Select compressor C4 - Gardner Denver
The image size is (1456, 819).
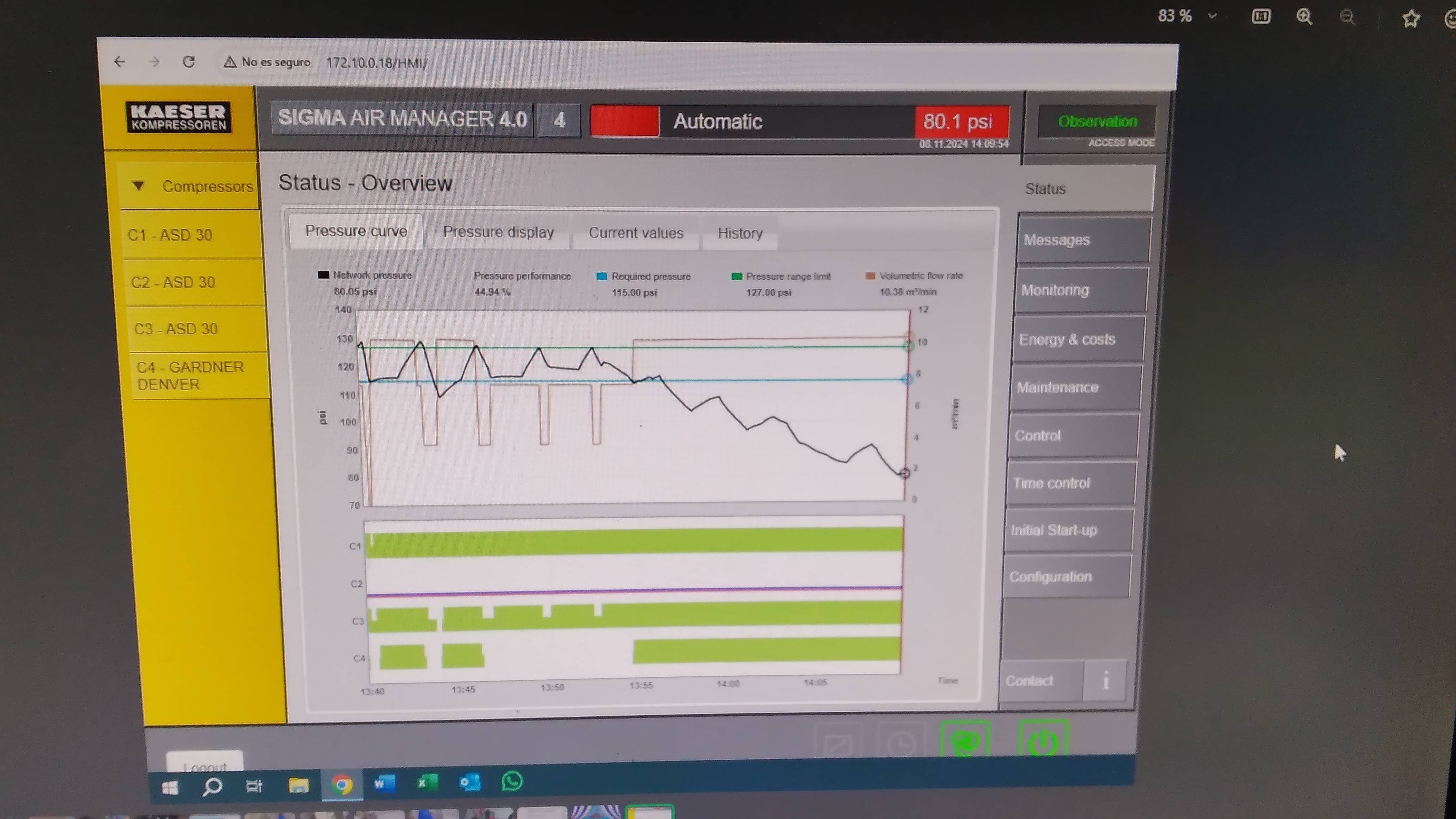click(200, 376)
